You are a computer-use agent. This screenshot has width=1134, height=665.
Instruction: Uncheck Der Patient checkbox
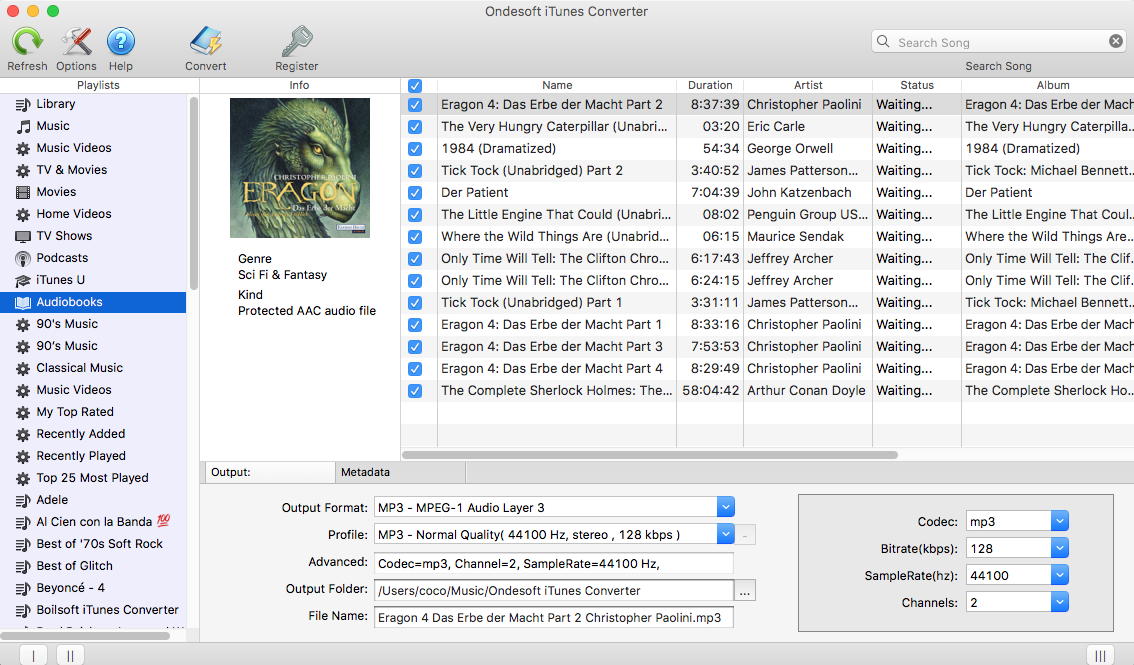click(x=415, y=193)
